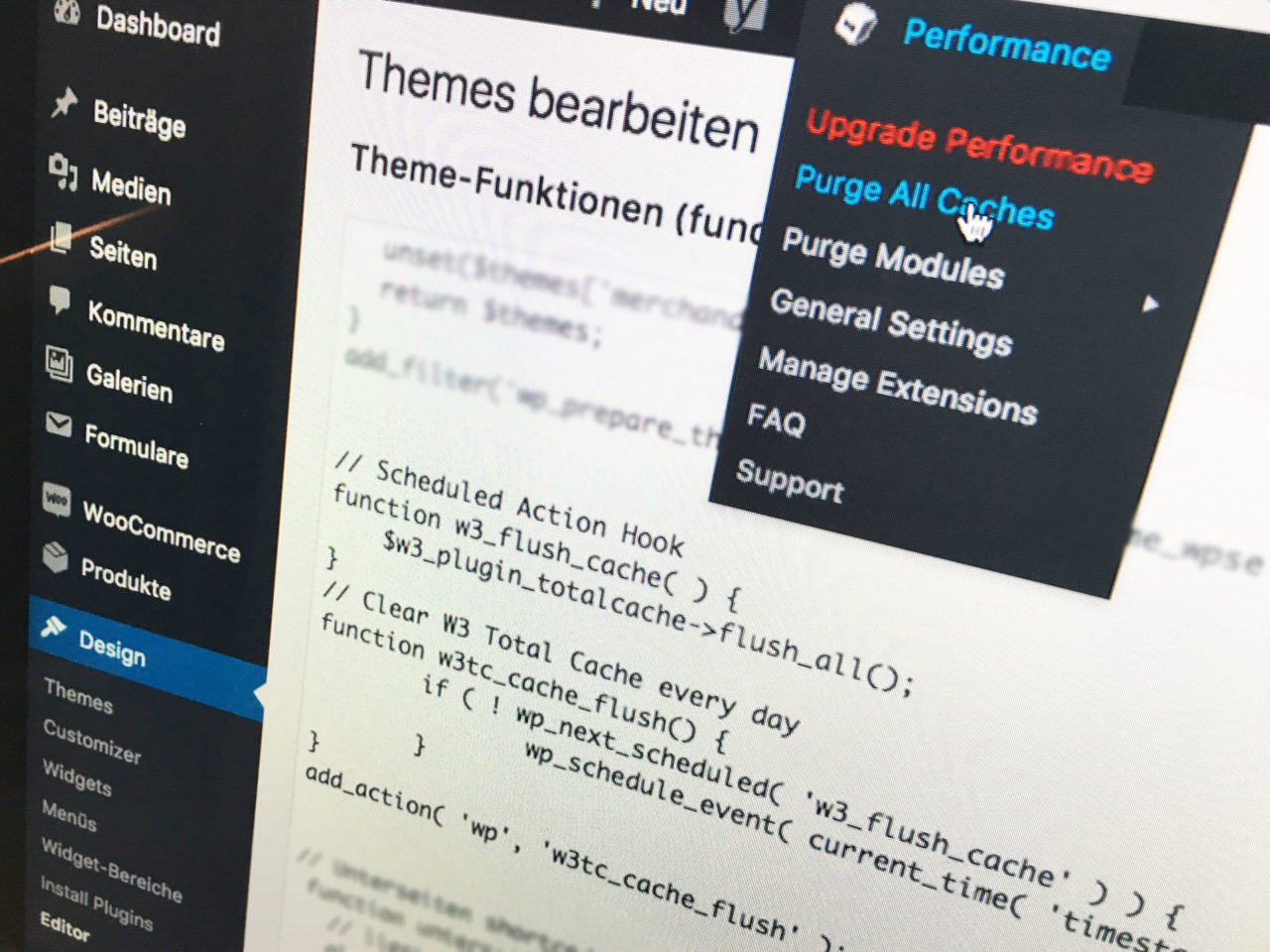The width and height of the screenshot is (1270, 952).
Task: Click the Seiten pages icon
Action: click(62, 238)
